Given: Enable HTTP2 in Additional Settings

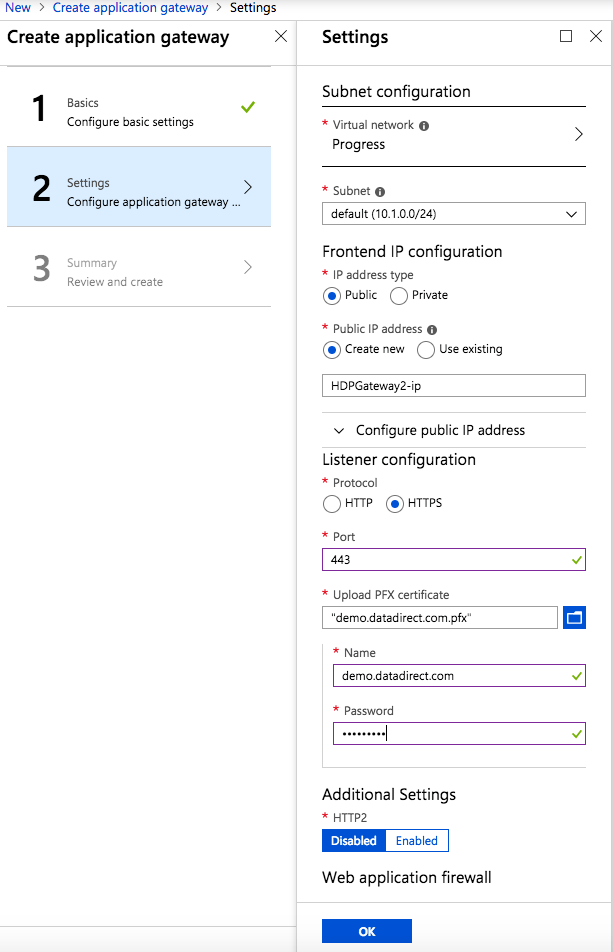Looking at the screenshot, I should click(x=416, y=841).
